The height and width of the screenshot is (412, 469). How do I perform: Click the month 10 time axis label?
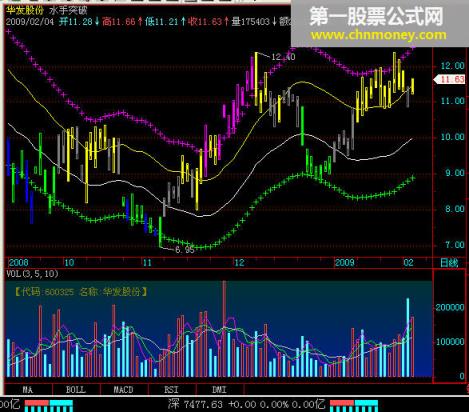pos(69,263)
